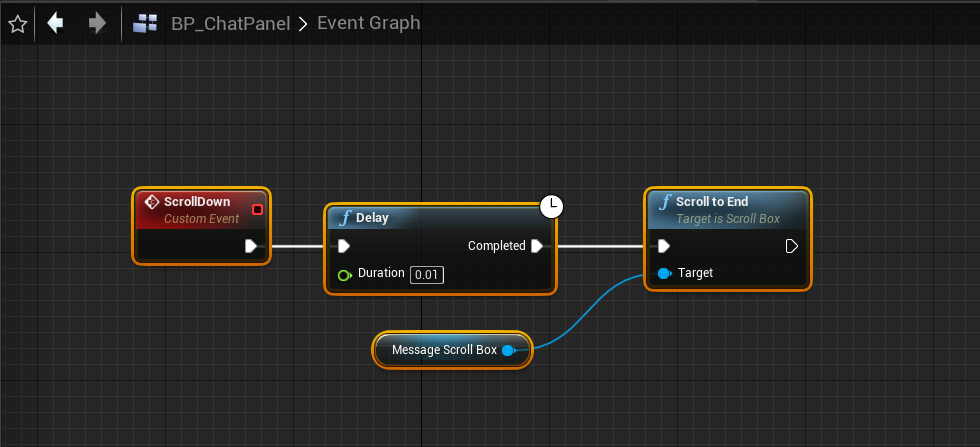Screen dimensions: 980x447
Task: Click the Delay node execution input pin
Action: click(x=344, y=246)
